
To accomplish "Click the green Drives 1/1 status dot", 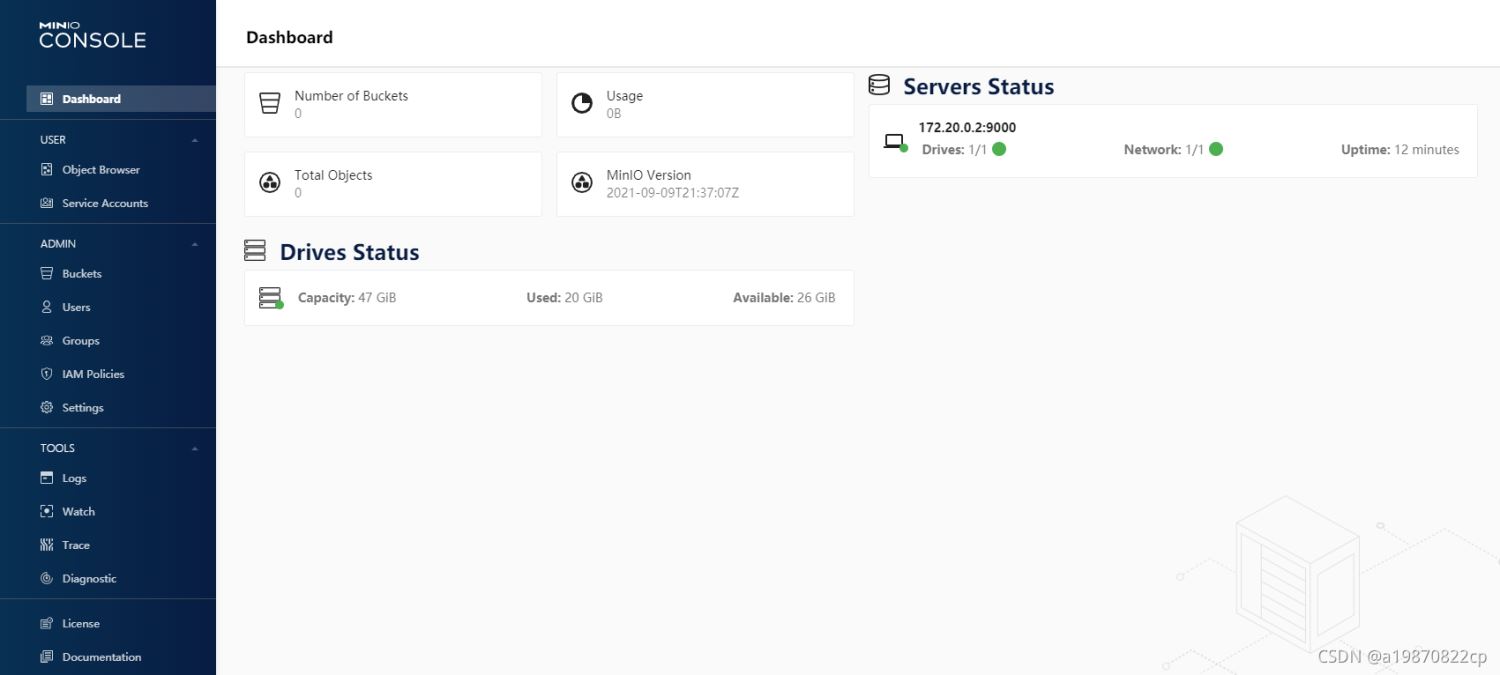I will point(999,149).
